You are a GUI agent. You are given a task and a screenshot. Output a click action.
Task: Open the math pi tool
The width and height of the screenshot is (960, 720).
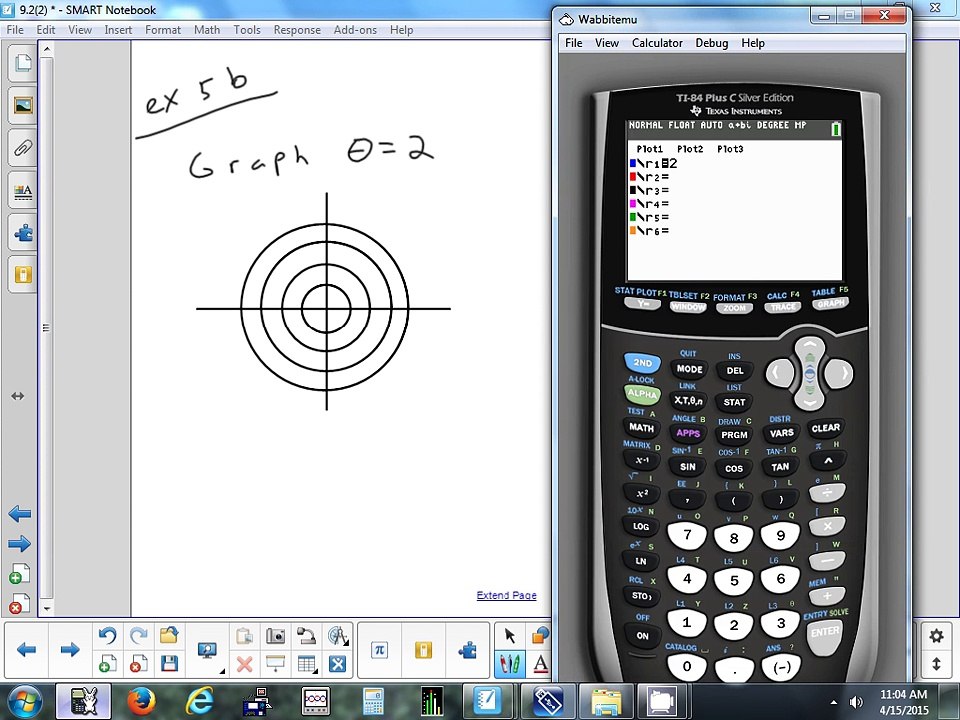pos(379,650)
